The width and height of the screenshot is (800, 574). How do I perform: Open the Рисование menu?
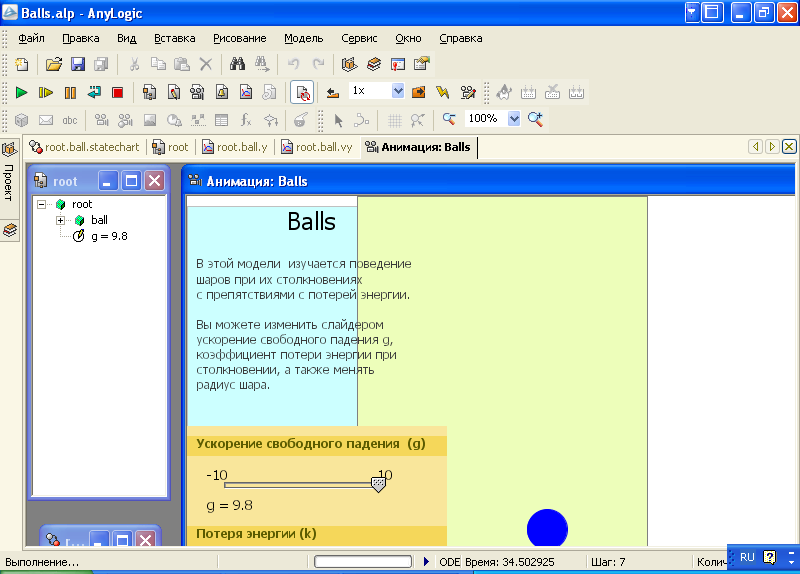click(240, 38)
